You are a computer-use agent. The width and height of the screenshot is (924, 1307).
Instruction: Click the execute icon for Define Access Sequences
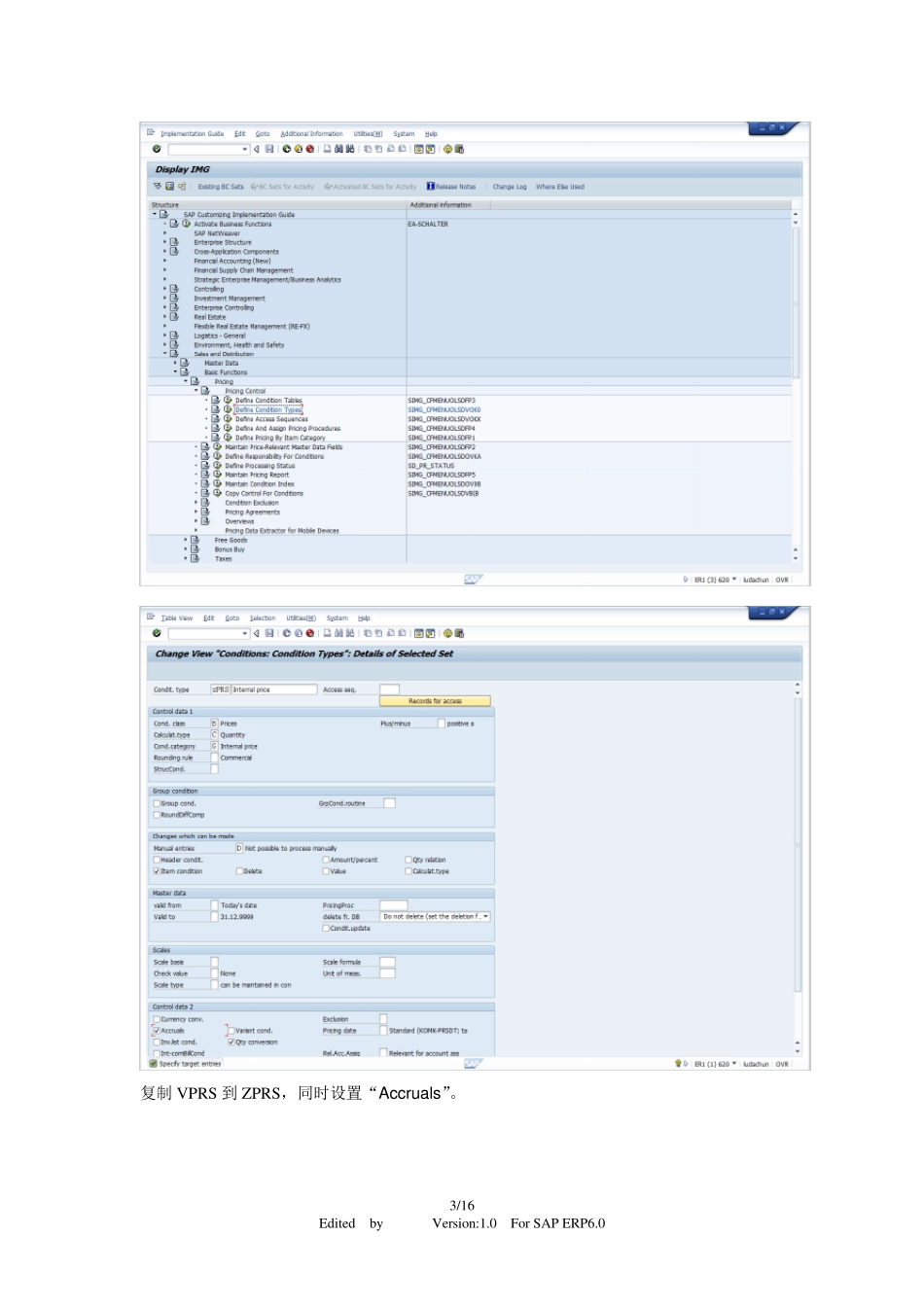click(x=228, y=419)
